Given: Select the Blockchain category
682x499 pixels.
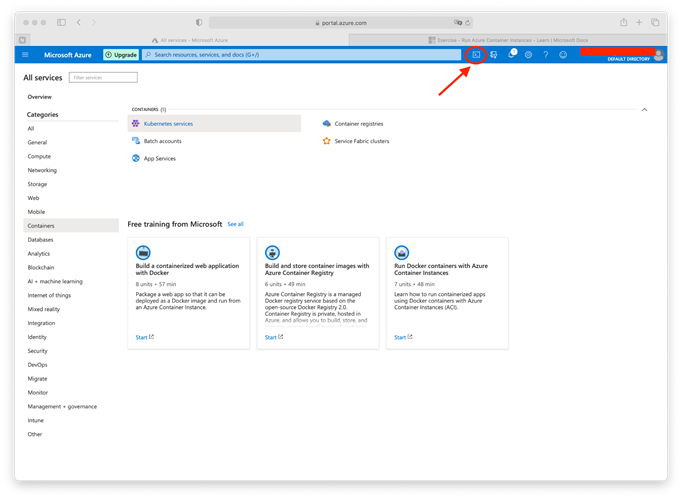Looking at the screenshot, I should coord(41,268).
